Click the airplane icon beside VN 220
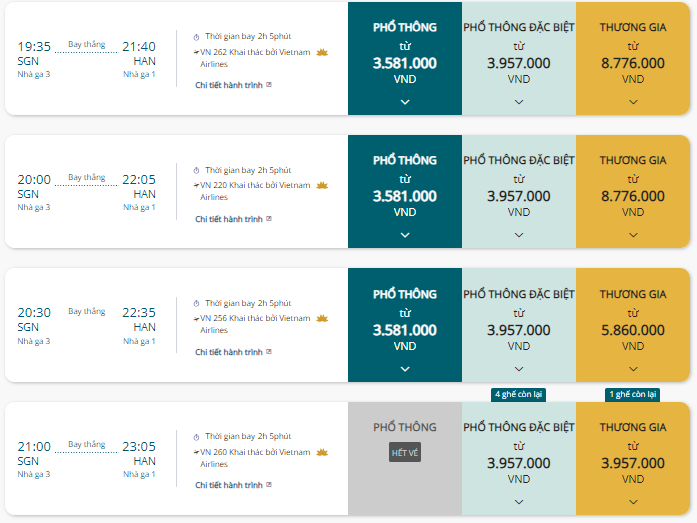This screenshot has width=697, height=523. coord(196,185)
